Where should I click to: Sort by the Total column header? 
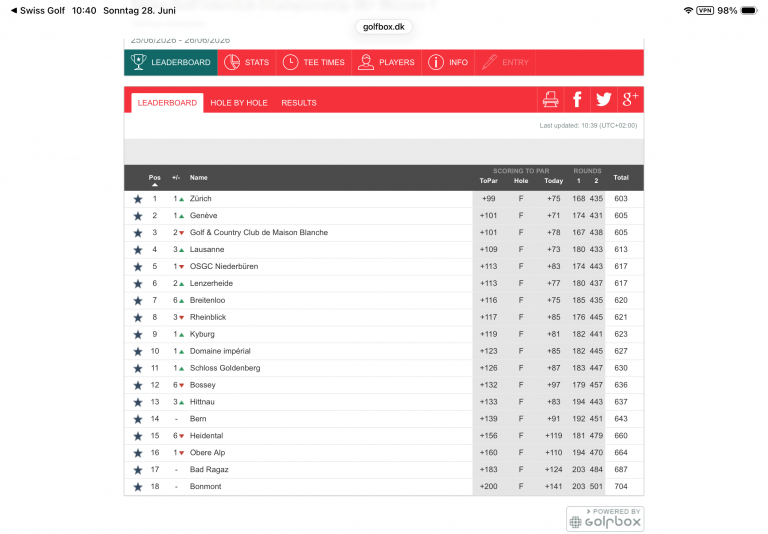[621, 178]
